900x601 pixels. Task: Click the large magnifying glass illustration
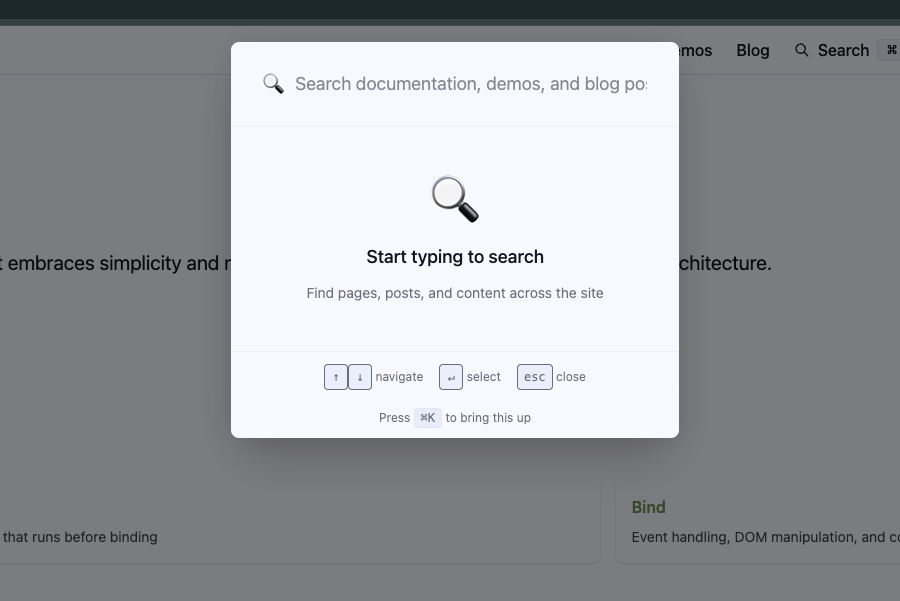tap(454, 198)
